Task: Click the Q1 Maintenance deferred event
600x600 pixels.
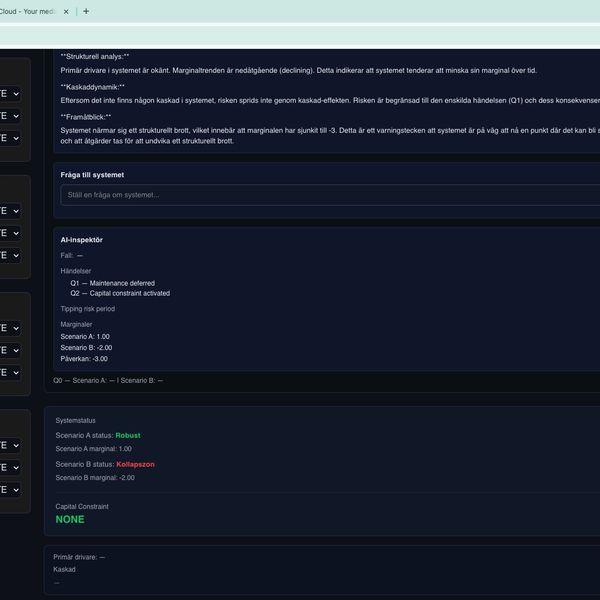Action: (112, 283)
